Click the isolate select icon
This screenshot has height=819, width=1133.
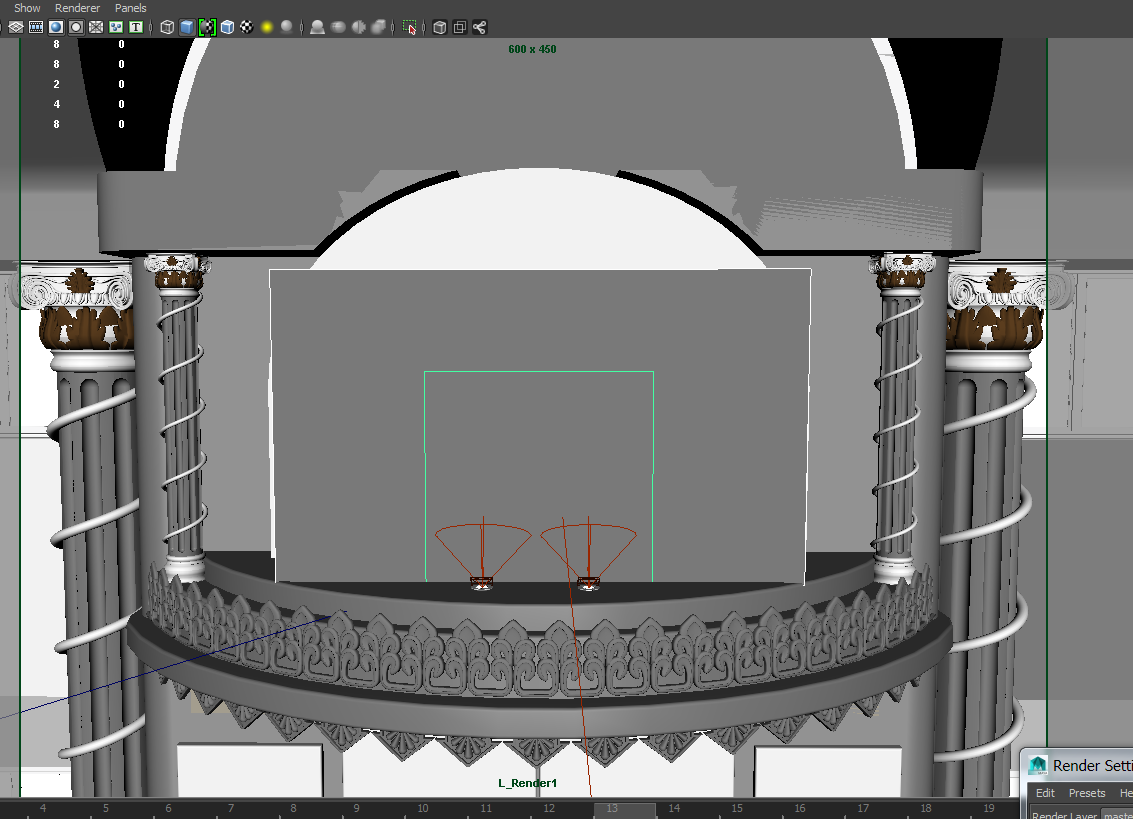(x=409, y=27)
